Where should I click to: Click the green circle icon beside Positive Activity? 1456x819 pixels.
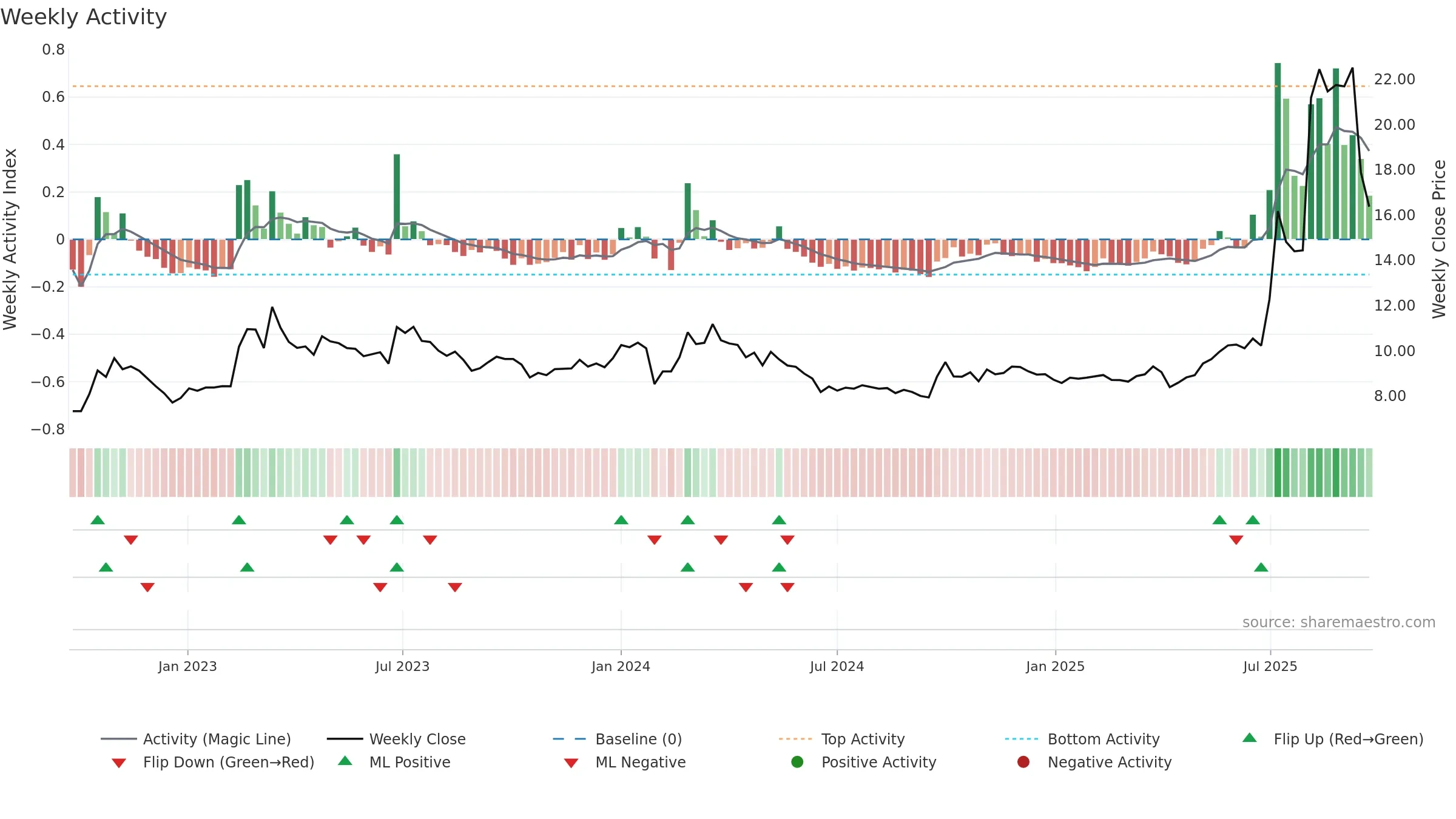point(797,762)
